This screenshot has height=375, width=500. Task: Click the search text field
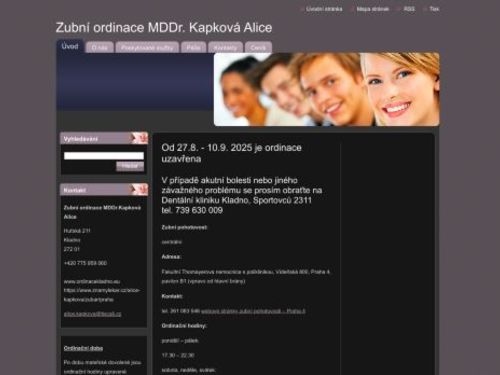104,156
